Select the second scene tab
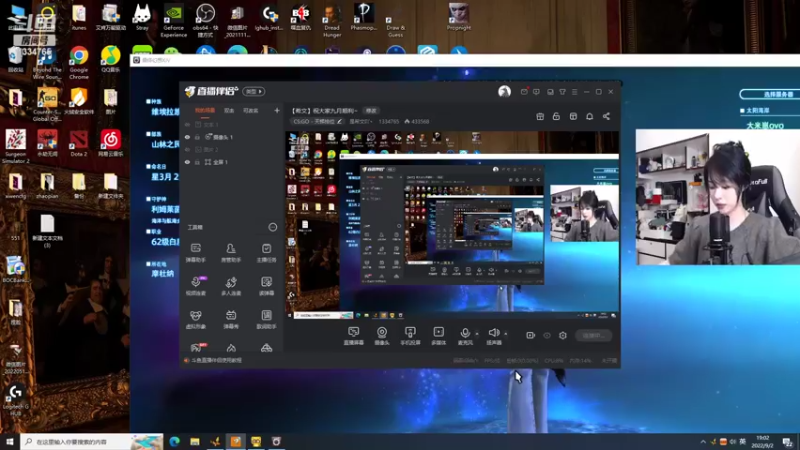The height and width of the screenshot is (450, 800). (x=229, y=110)
